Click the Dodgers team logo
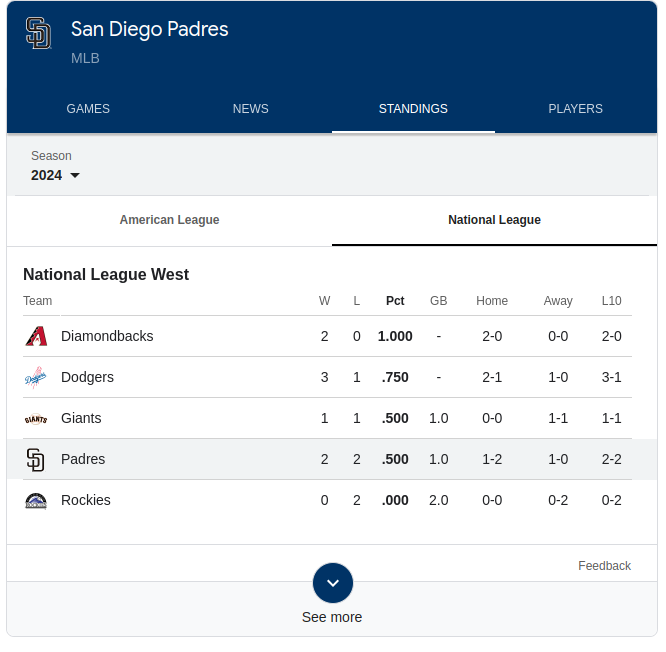Image resolution: width=666 pixels, height=652 pixels. [36, 377]
